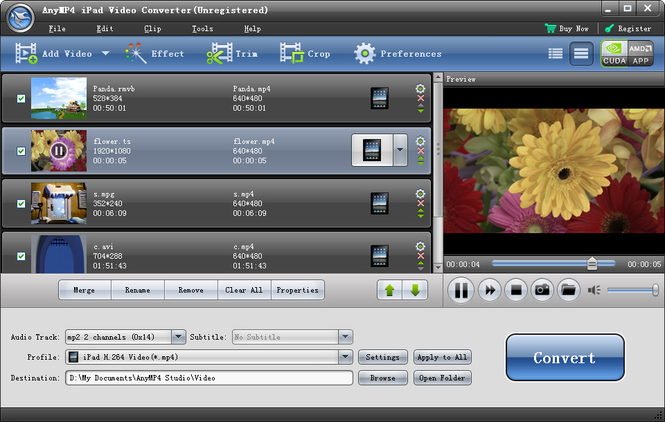Fast forward the preview
The width and height of the screenshot is (665, 422).
(x=489, y=290)
